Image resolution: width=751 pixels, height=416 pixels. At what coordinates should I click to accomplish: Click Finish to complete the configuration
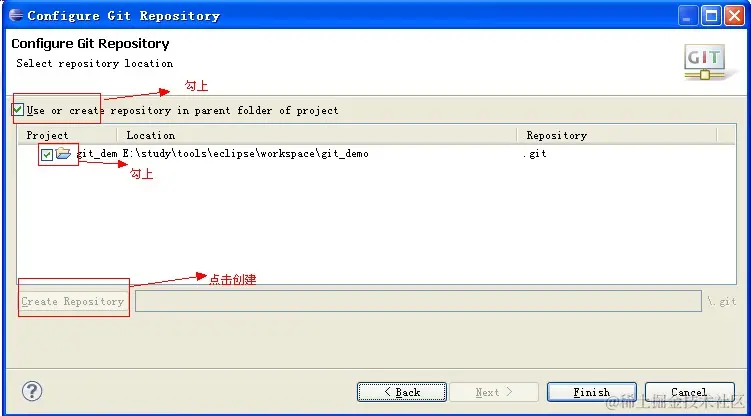pyautogui.click(x=592, y=392)
